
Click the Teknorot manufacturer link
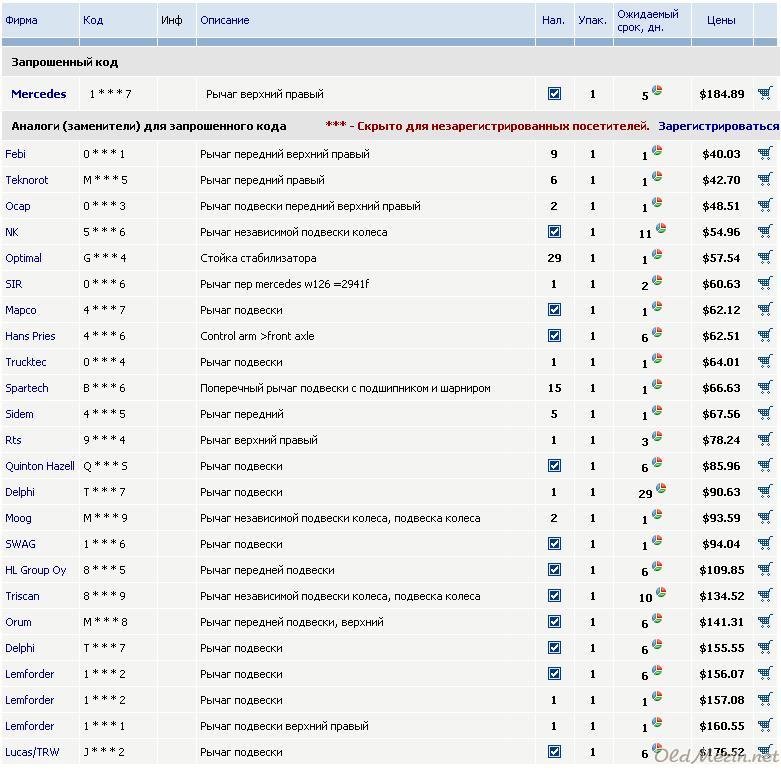click(x=27, y=180)
